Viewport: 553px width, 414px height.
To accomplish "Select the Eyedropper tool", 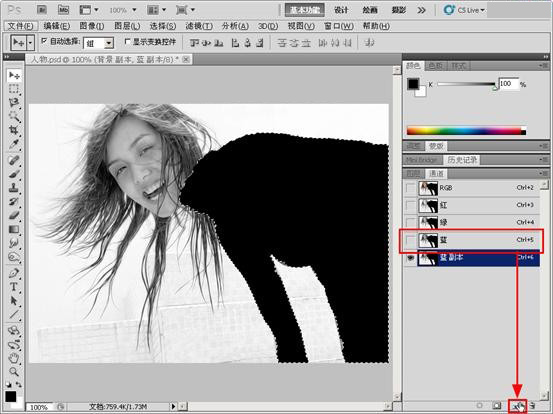I will (x=14, y=144).
